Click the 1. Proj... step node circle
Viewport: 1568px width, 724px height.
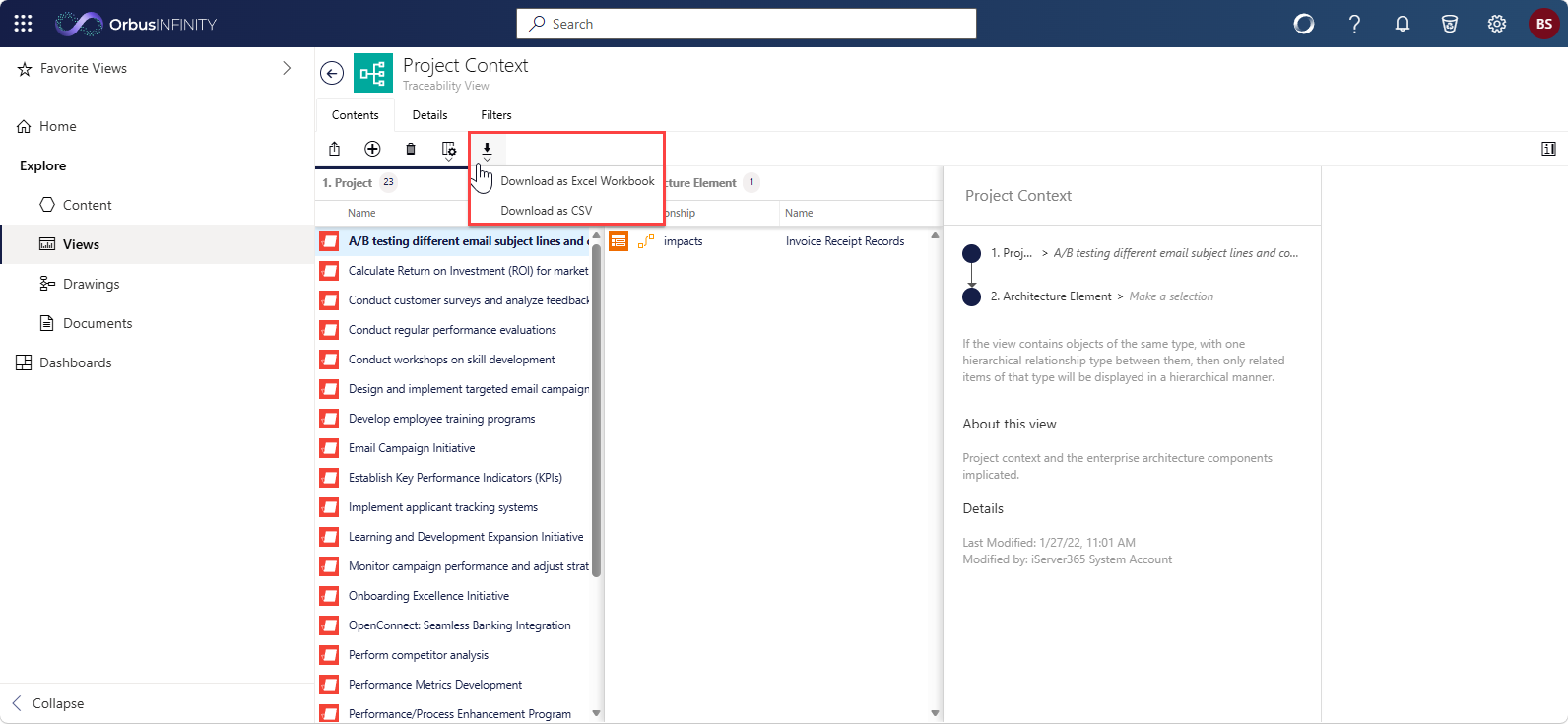(x=971, y=253)
